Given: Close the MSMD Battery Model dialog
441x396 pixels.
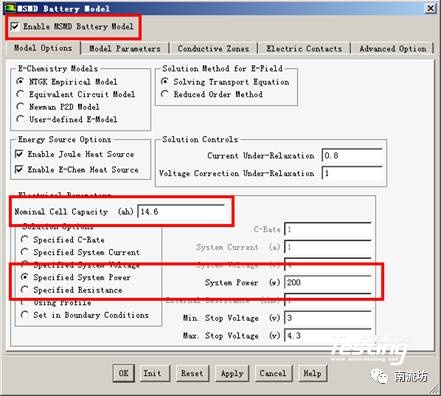Looking at the screenshot, I should tap(430, 8).
